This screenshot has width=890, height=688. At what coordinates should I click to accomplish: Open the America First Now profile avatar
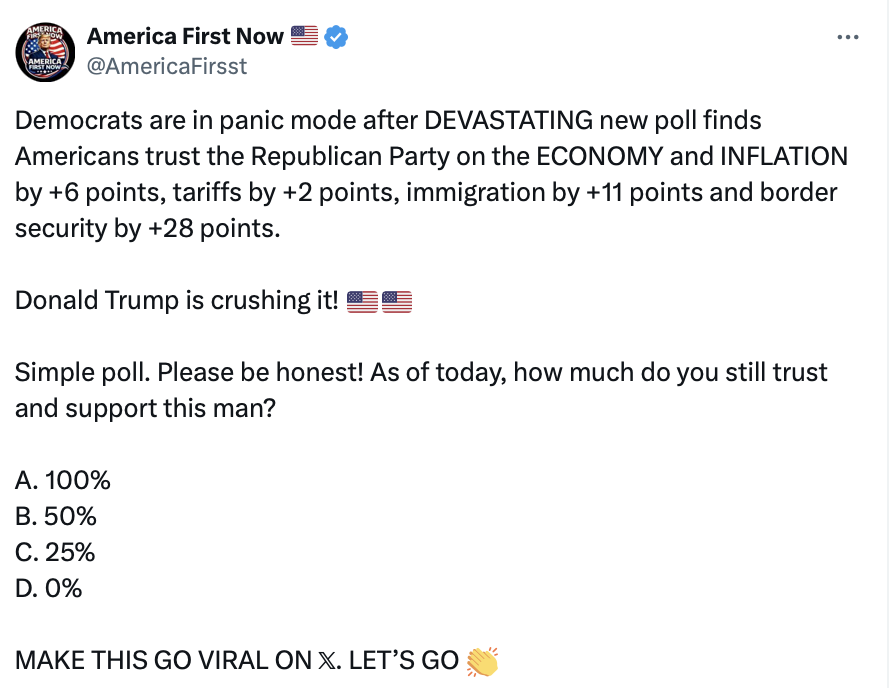click(x=44, y=51)
